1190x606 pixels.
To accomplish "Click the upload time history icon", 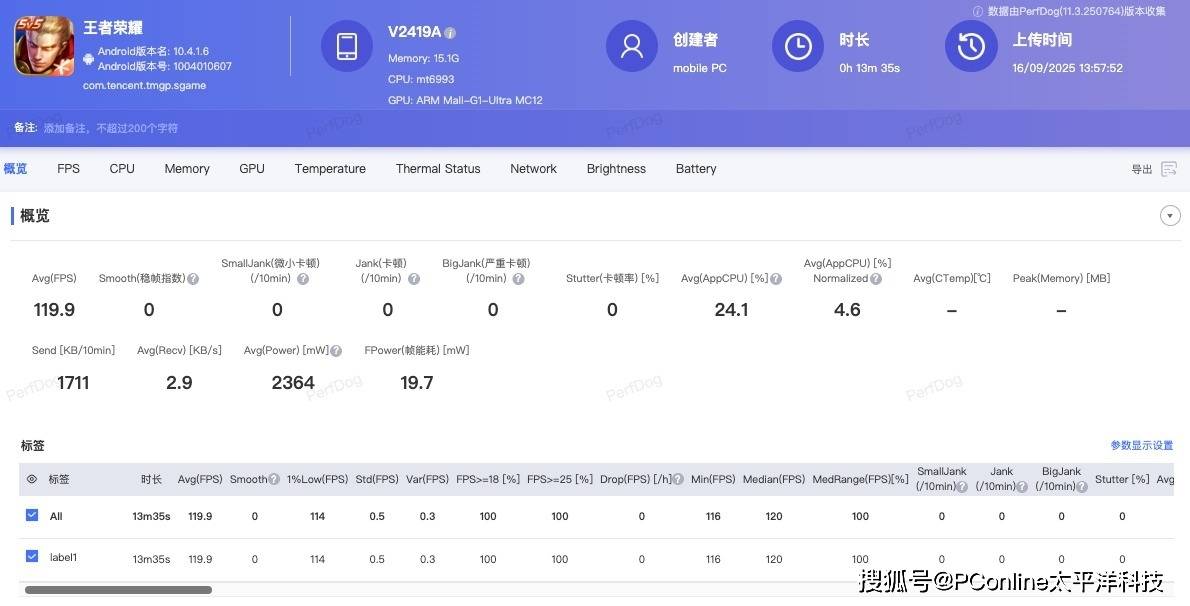I will tap(971, 46).
